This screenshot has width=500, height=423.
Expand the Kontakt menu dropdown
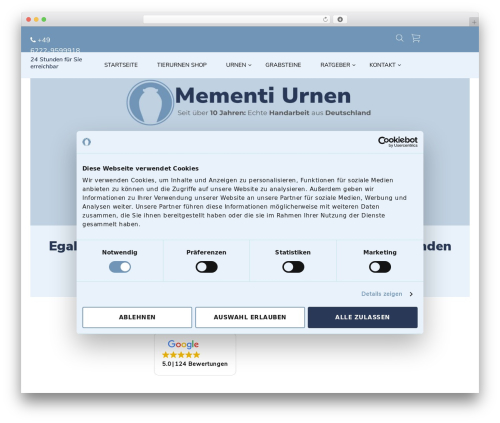pos(385,65)
